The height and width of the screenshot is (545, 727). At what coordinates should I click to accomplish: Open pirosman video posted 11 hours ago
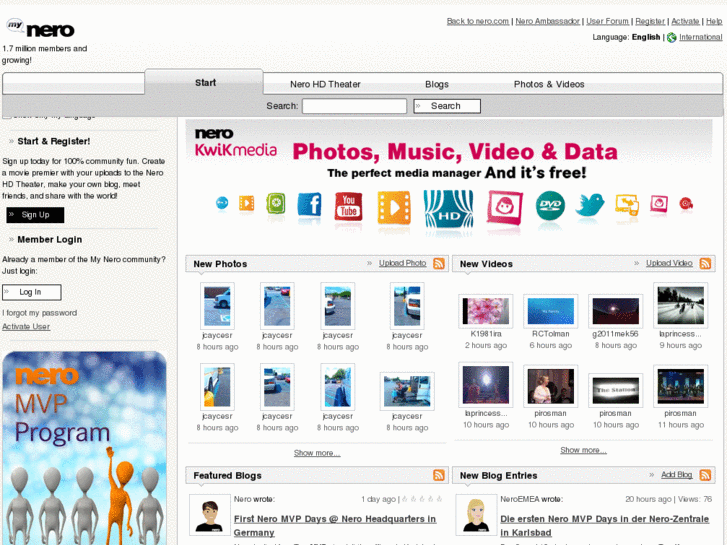click(680, 386)
